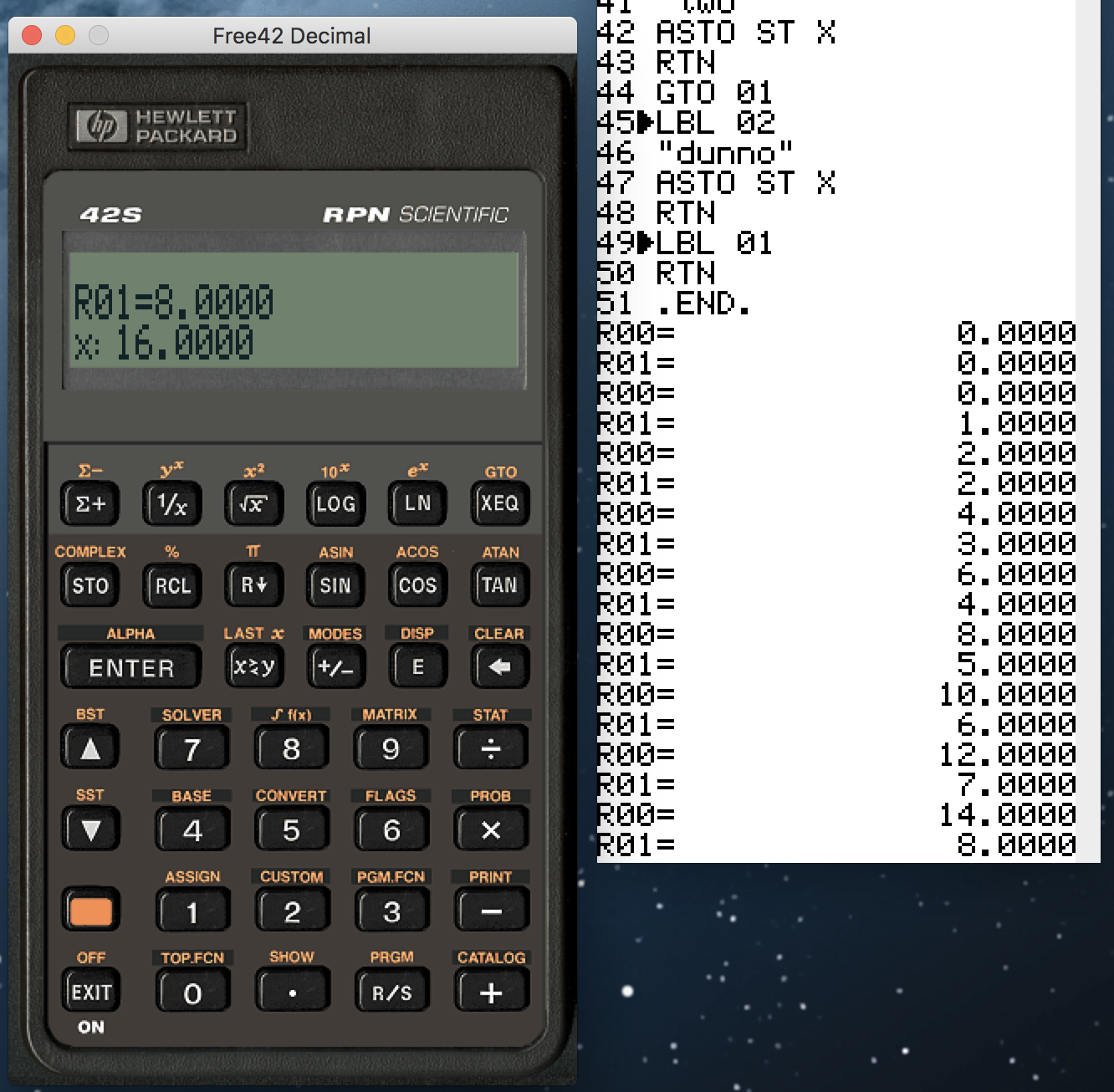Click the digit 6 key
Screen dimensions: 1114x1092
[x=391, y=829]
